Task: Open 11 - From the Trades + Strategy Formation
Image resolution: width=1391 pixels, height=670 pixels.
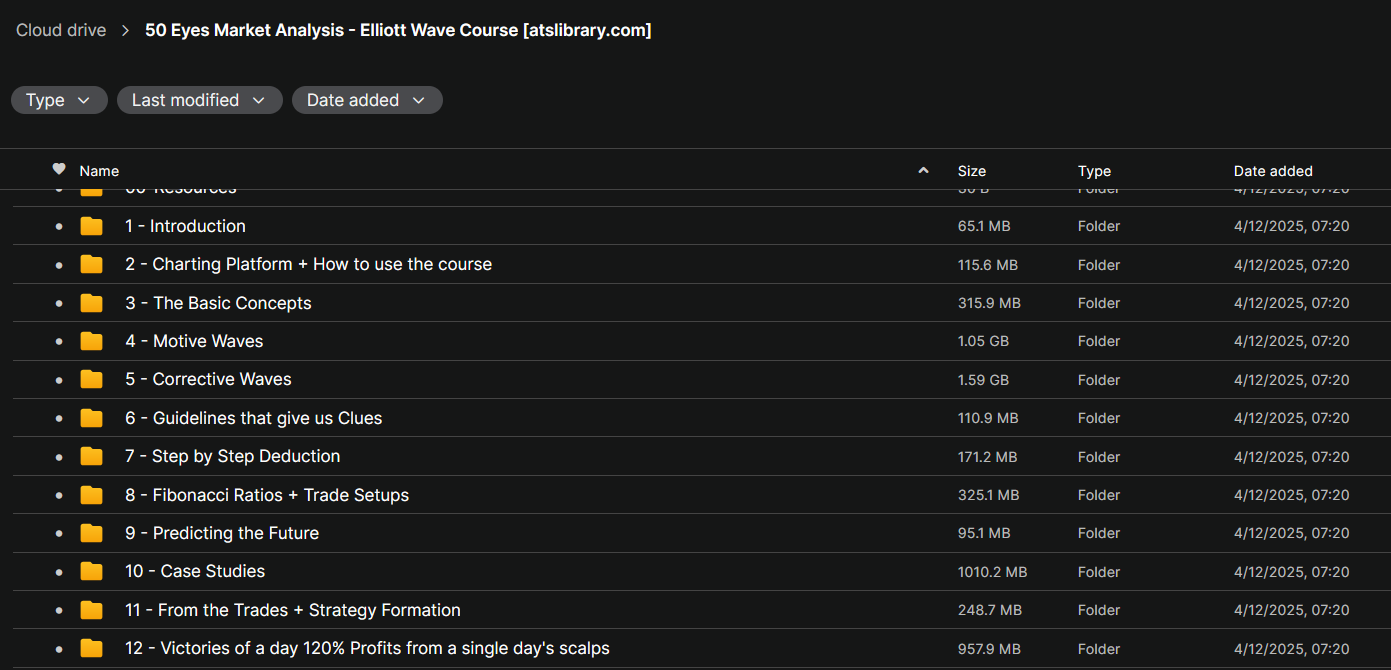Action: [293, 610]
